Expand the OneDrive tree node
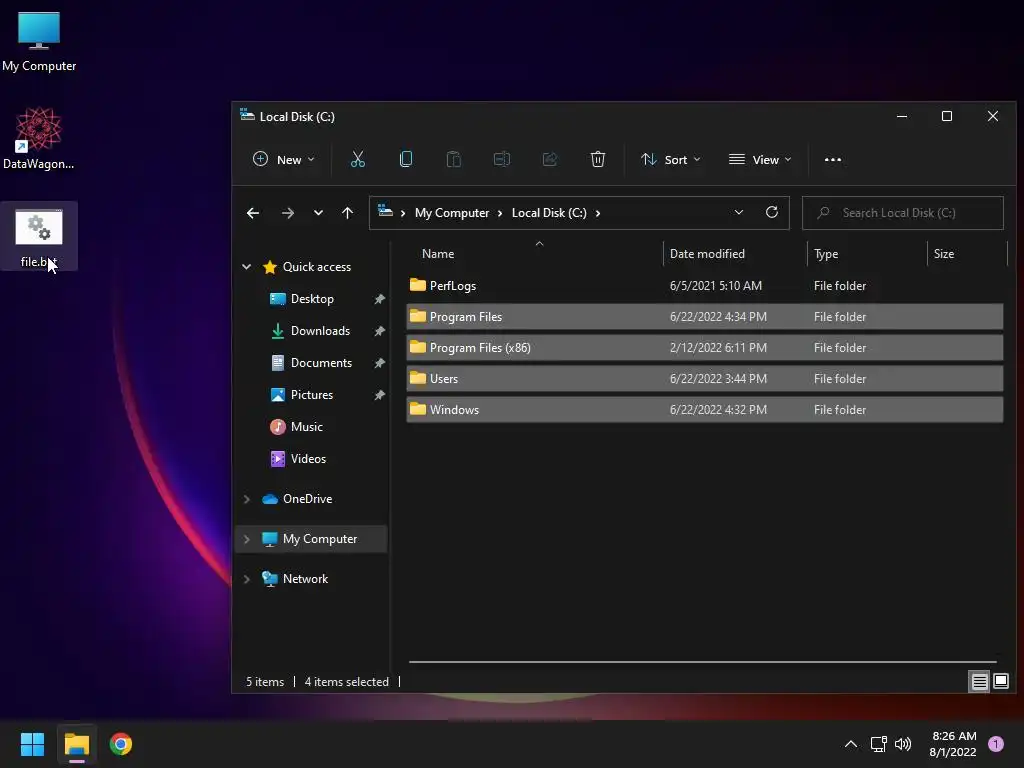 pyautogui.click(x=247, y=499)
